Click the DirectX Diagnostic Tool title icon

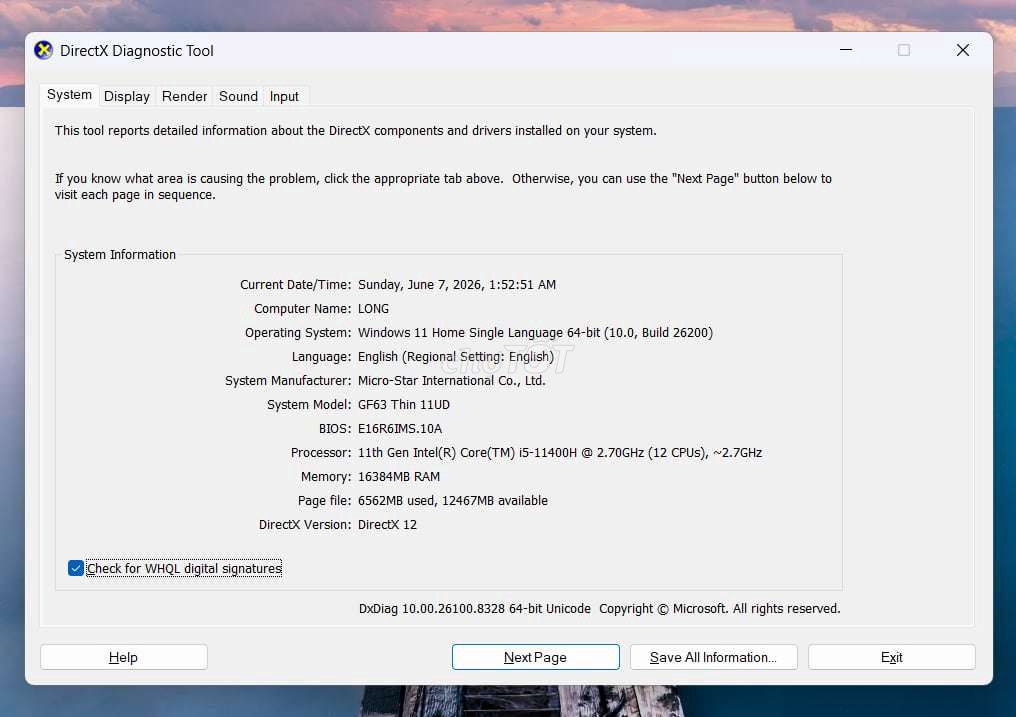coord(43,51)
